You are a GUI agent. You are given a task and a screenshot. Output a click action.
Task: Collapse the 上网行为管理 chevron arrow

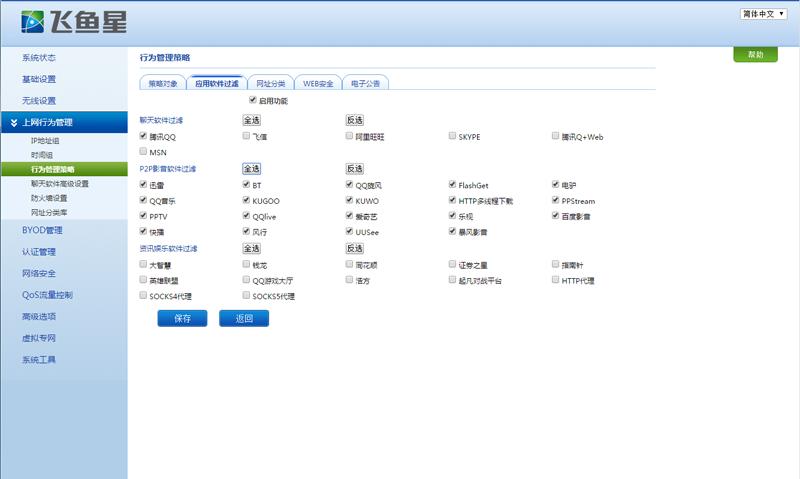14,123
